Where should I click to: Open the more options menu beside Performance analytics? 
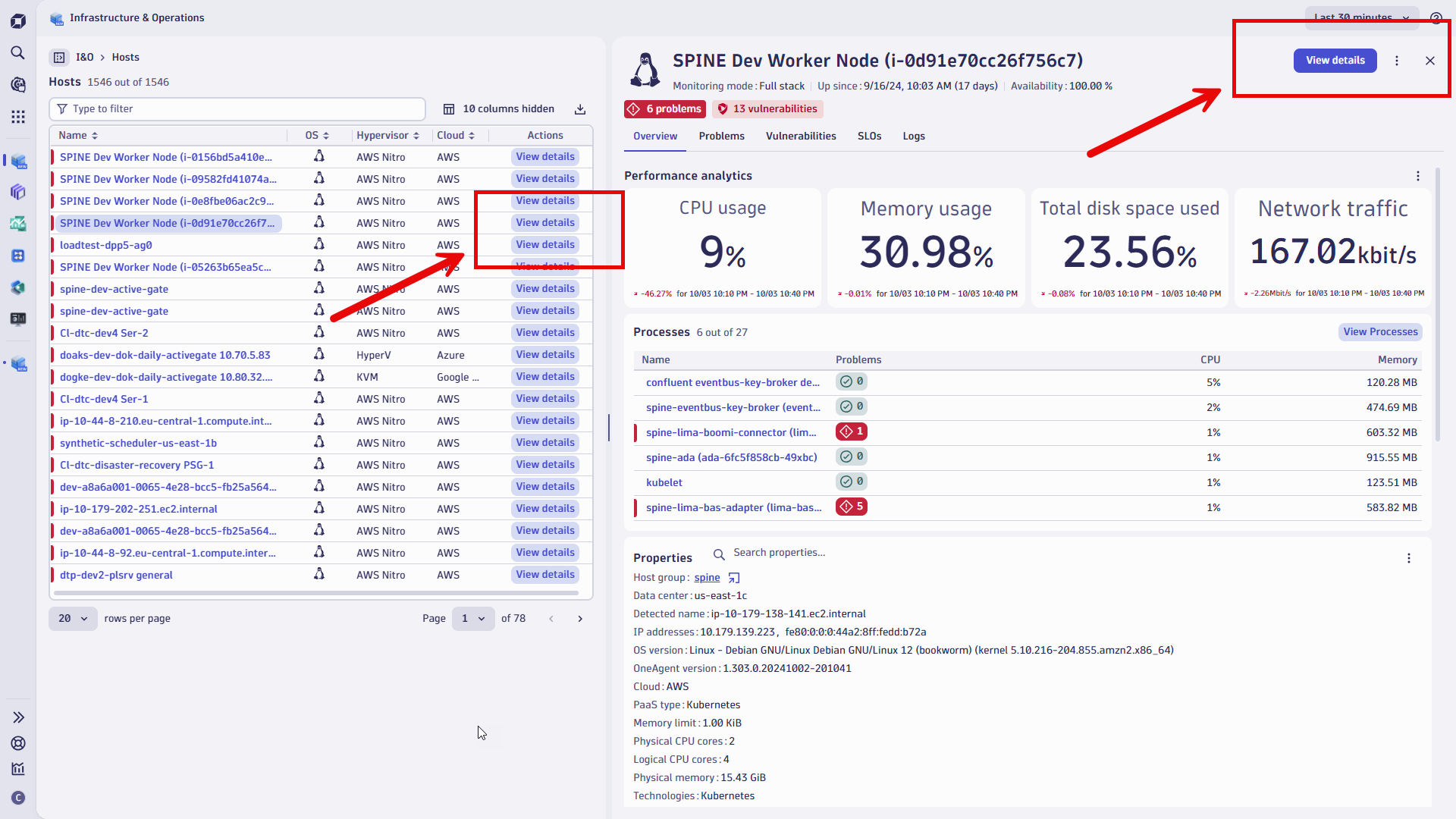coord(1418,176)
